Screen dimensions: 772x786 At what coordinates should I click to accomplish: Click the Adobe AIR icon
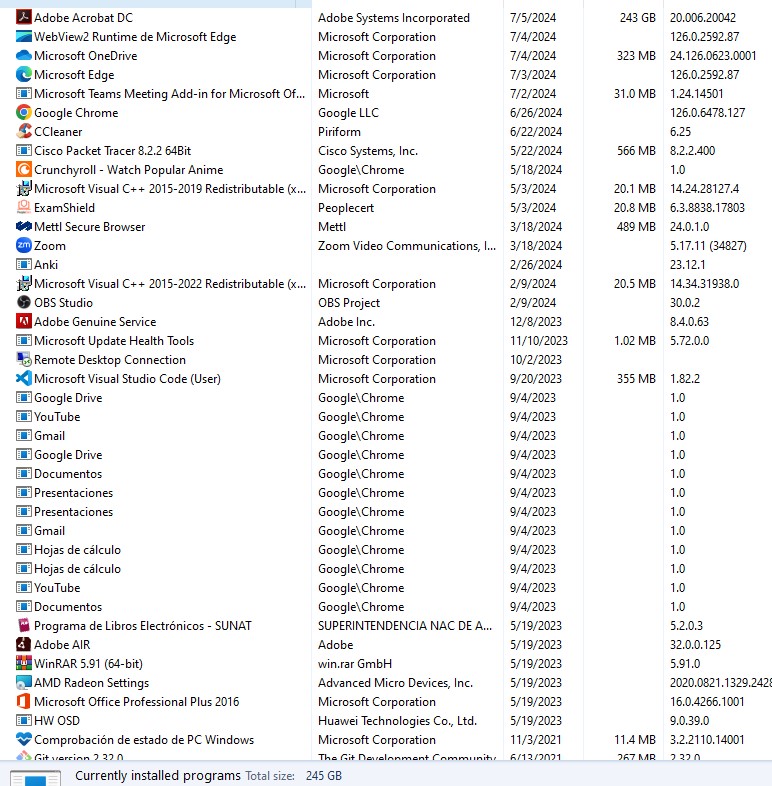pos(24,645)
